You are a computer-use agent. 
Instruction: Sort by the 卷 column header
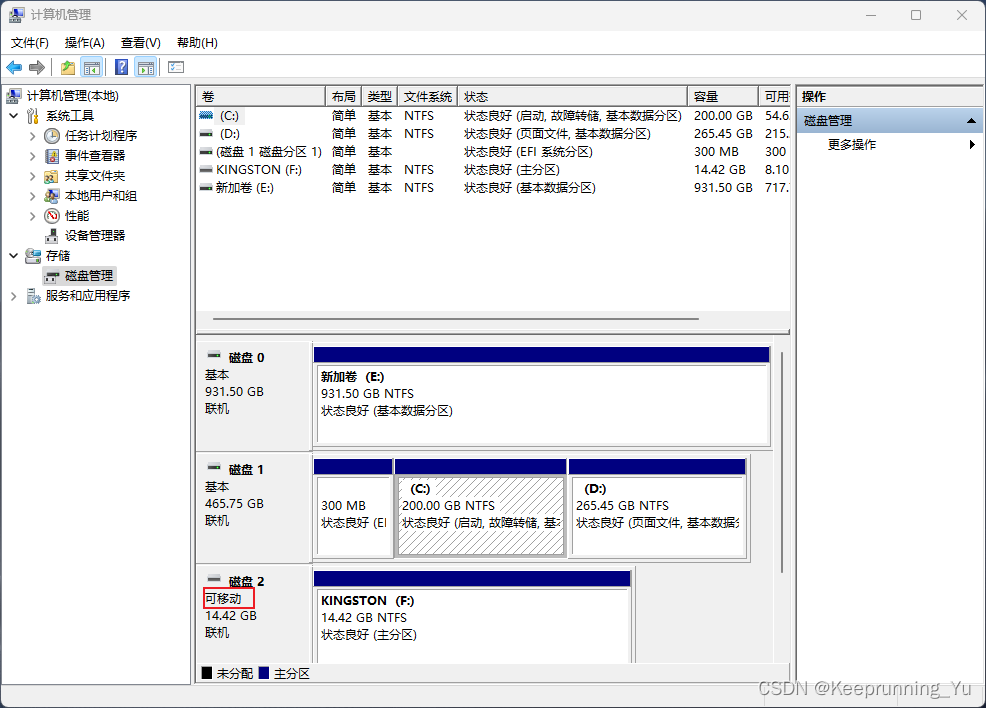pyautogui.click(x=260, y=96)
